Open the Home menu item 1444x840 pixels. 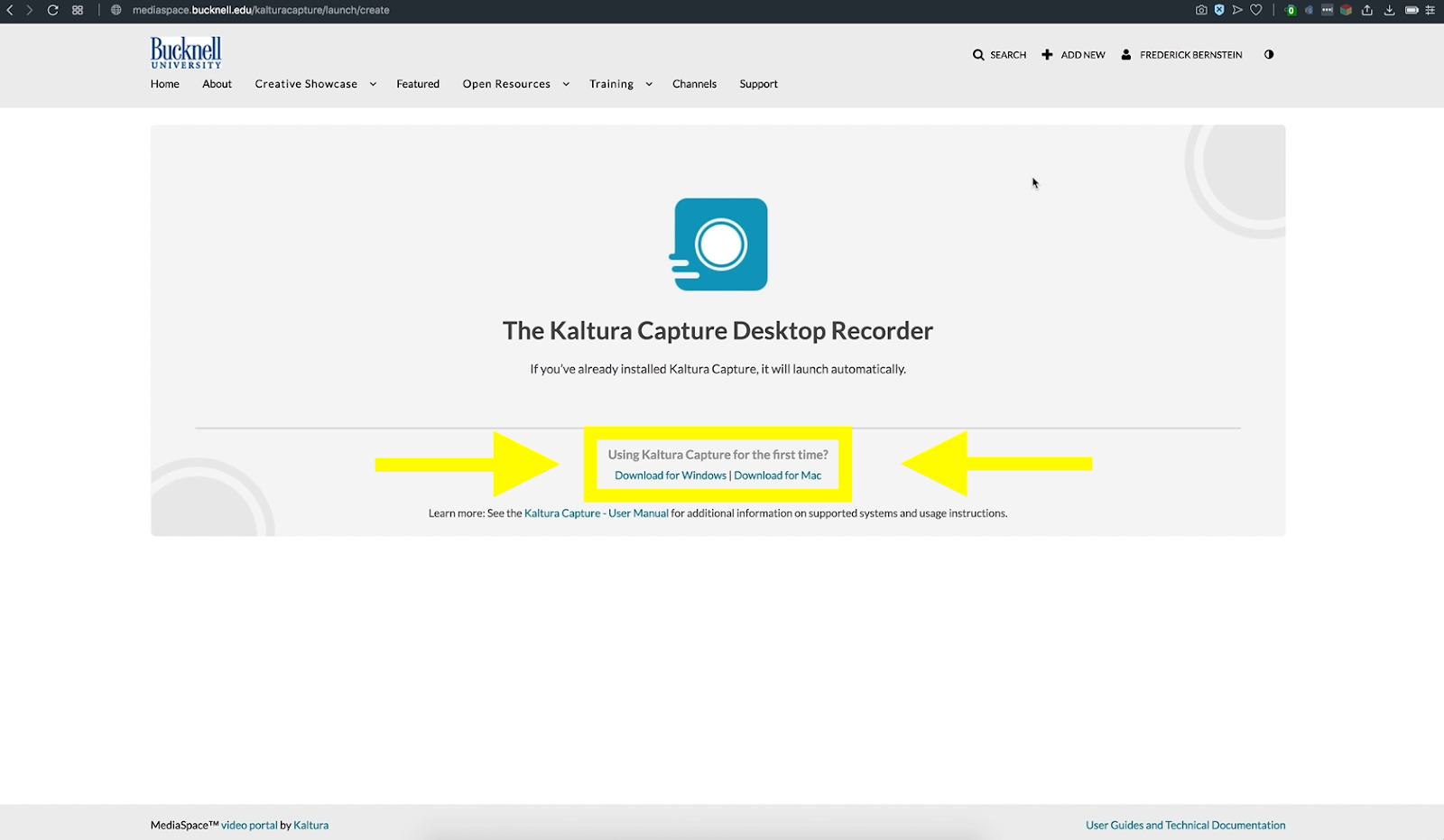point(165,84)
